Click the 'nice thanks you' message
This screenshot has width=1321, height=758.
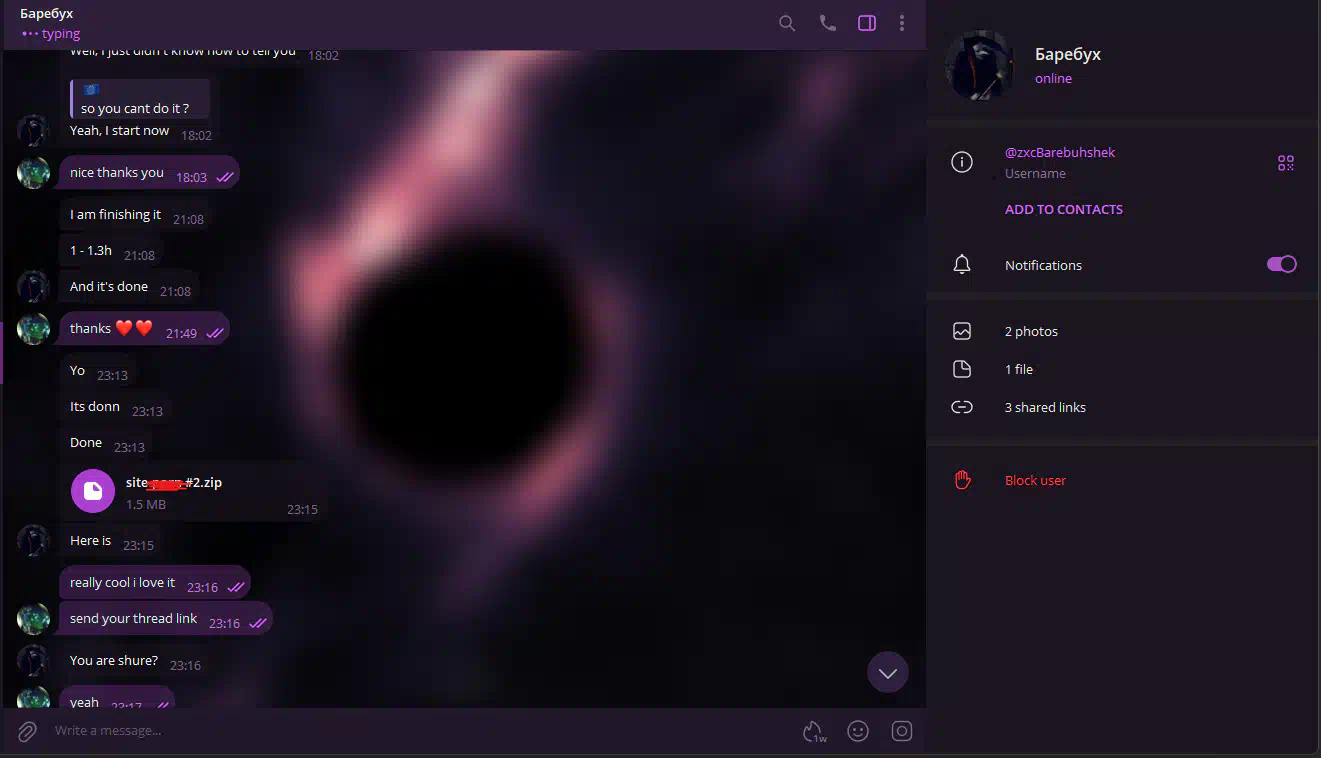pos(150,173)
